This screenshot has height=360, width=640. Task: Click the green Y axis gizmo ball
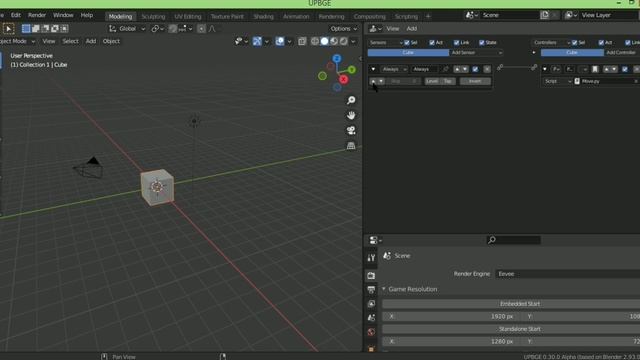352,70
